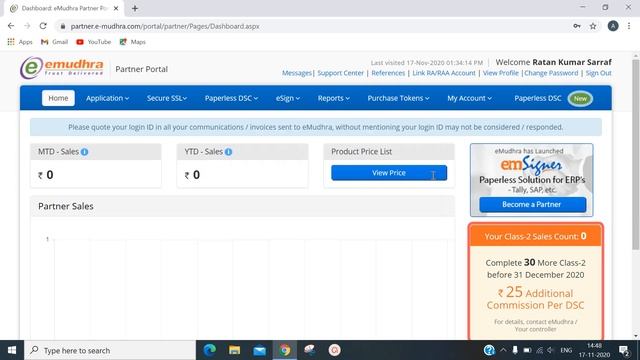This screenshot has width=640, height=360.
Task: Open the Get Help tray icon
Action: (x=489, y=350)
